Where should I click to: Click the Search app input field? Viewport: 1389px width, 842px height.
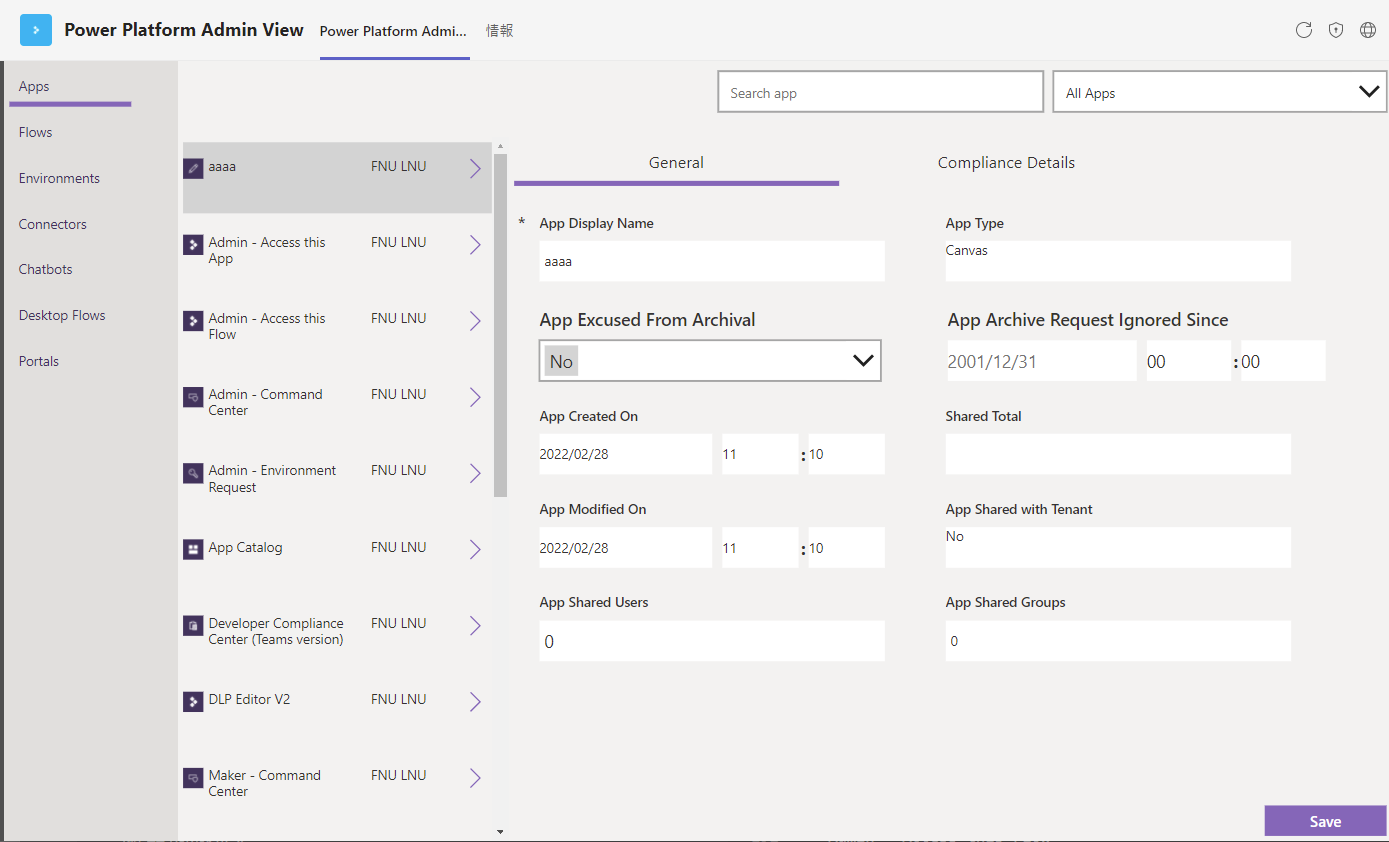pyautogui.click(x=881, y=92)
